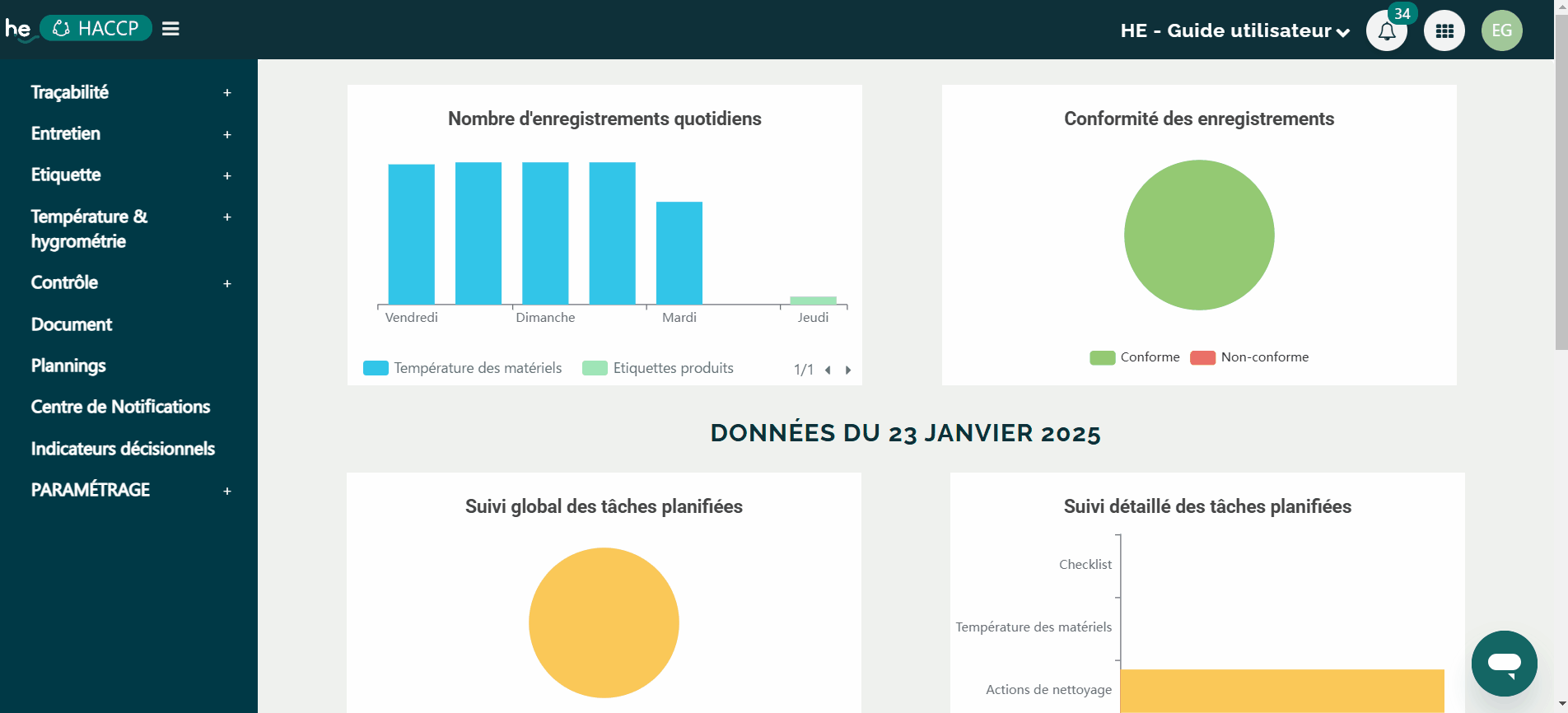Expand Traçabilité plus icon
This screenshot has height=713, width=1568.
(x=227, y=93)
